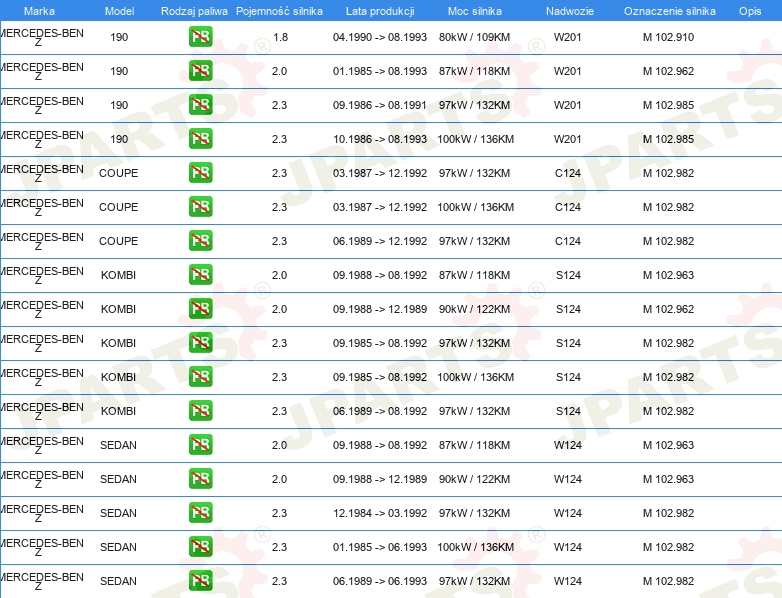Click the Rodzaj paliwa column header
This screenshot has height=598, width=782.
click(x=194, y=11)
